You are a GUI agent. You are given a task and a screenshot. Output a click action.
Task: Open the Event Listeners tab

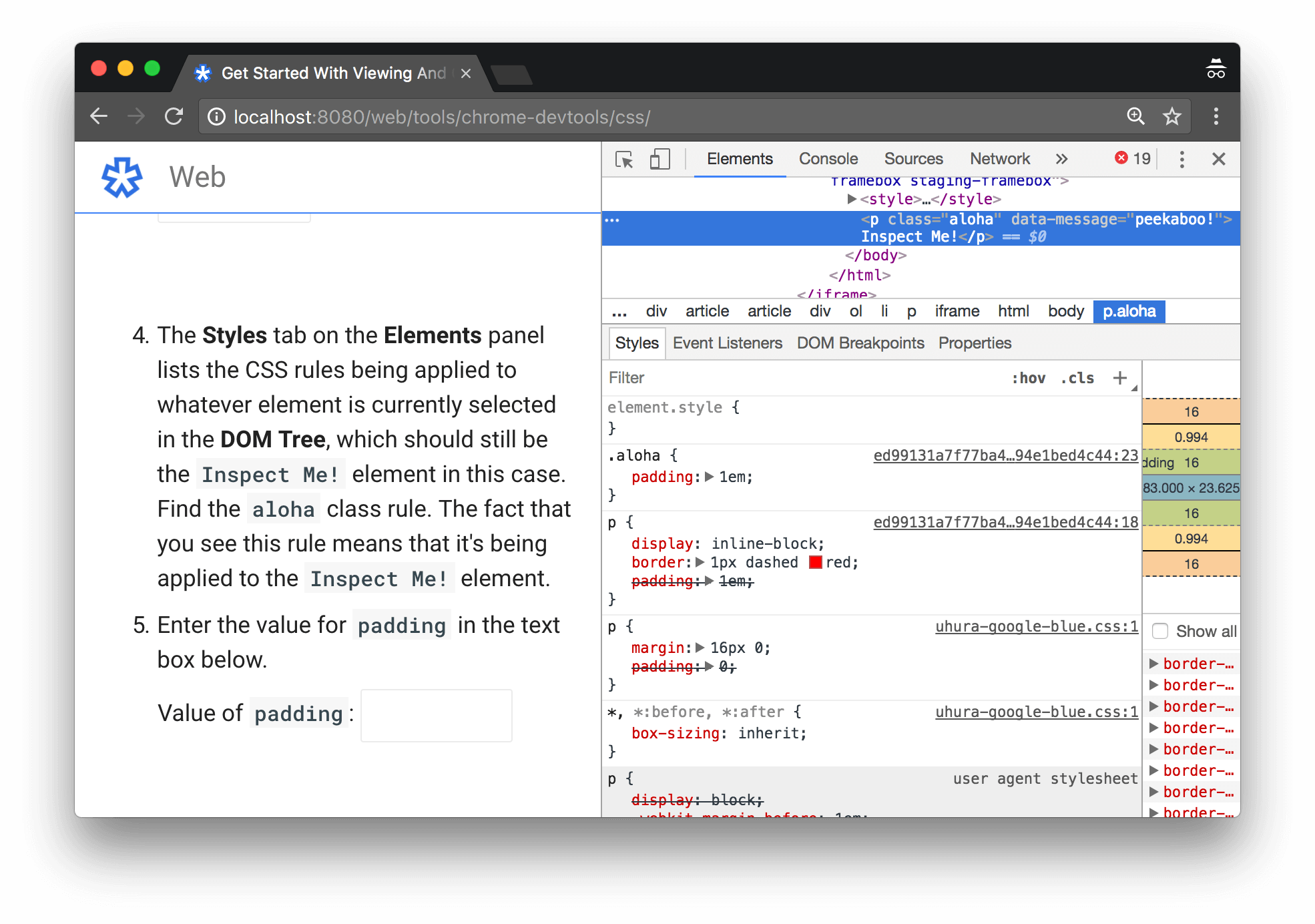tap(728, 342)
